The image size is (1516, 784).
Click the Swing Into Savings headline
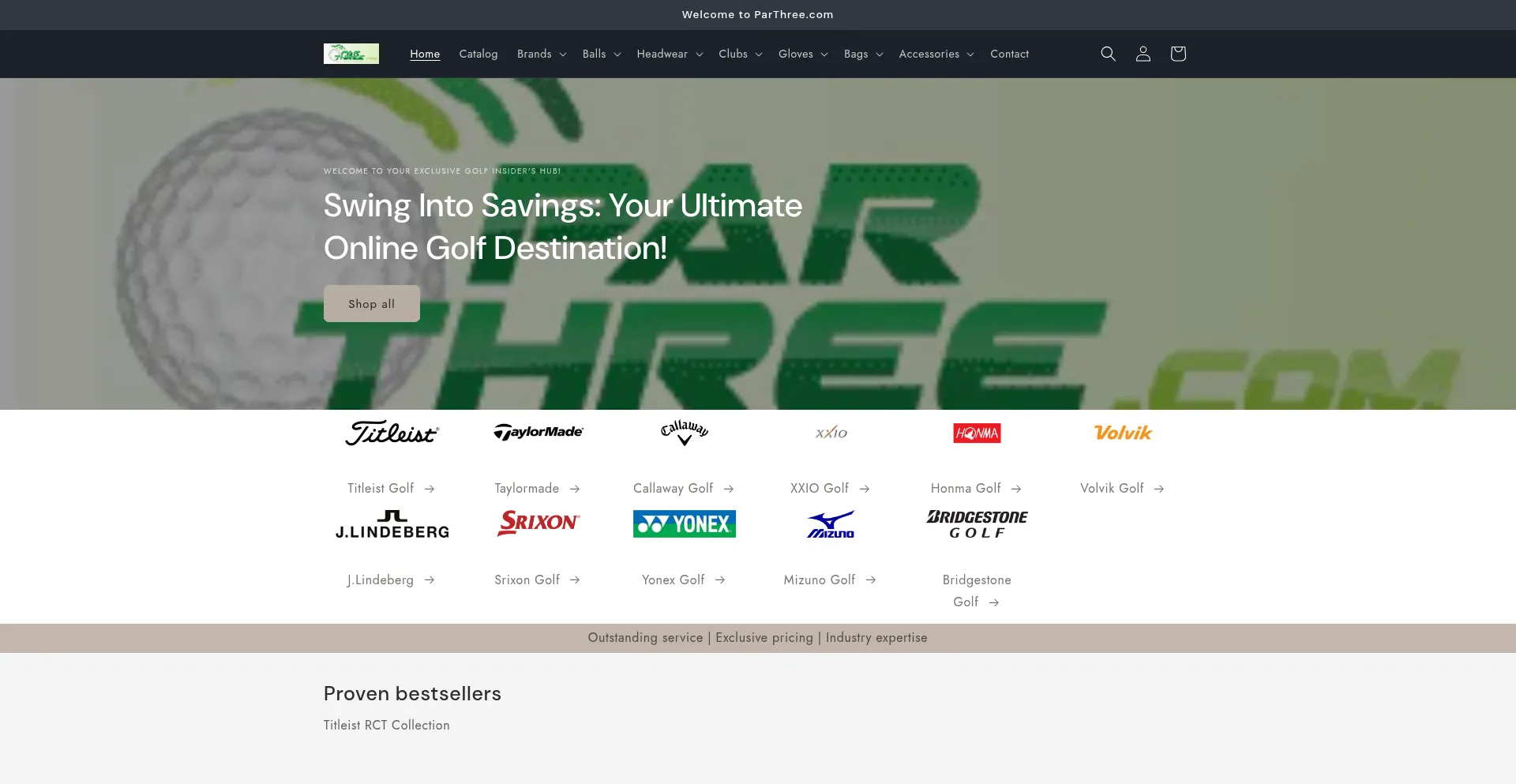[563, 227]
